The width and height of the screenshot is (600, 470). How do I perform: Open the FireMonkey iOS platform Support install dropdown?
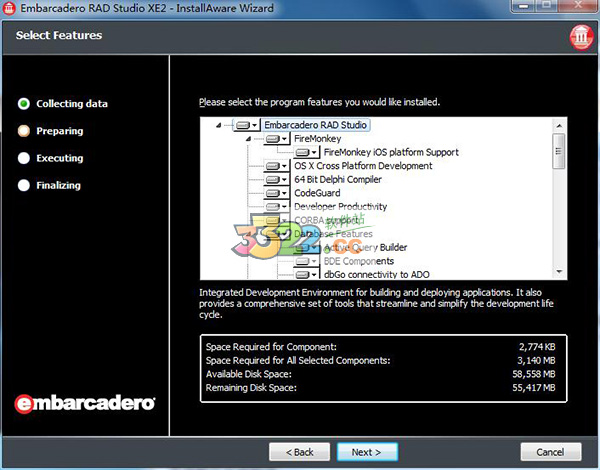[306, 152]
